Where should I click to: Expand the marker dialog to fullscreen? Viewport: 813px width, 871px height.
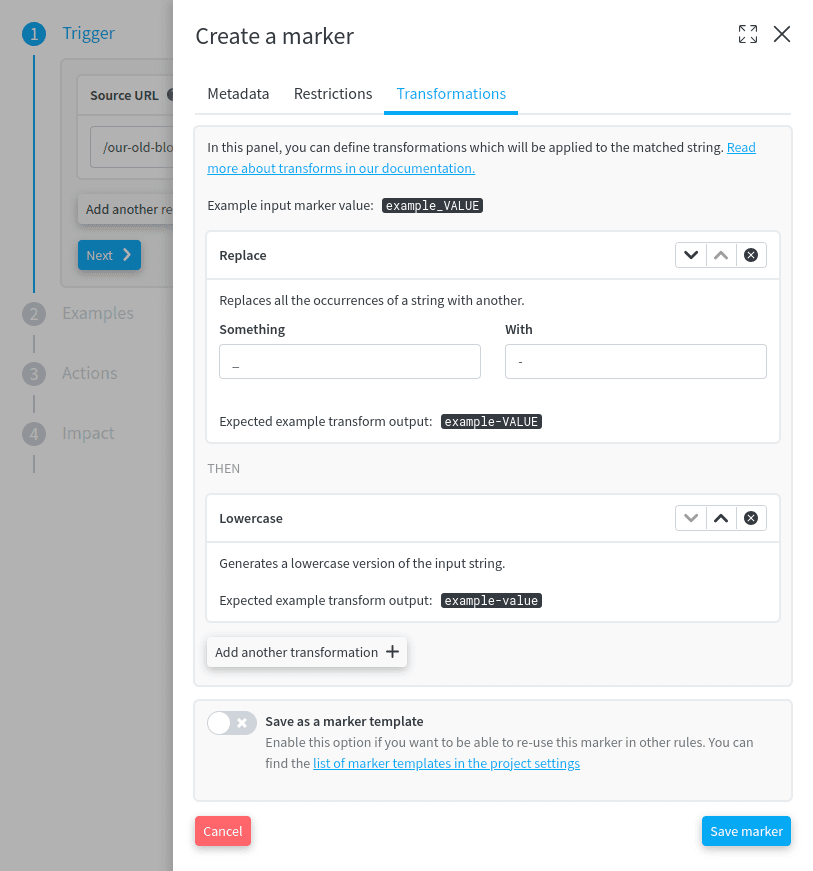pyautogui.click(x=747, y=35)
